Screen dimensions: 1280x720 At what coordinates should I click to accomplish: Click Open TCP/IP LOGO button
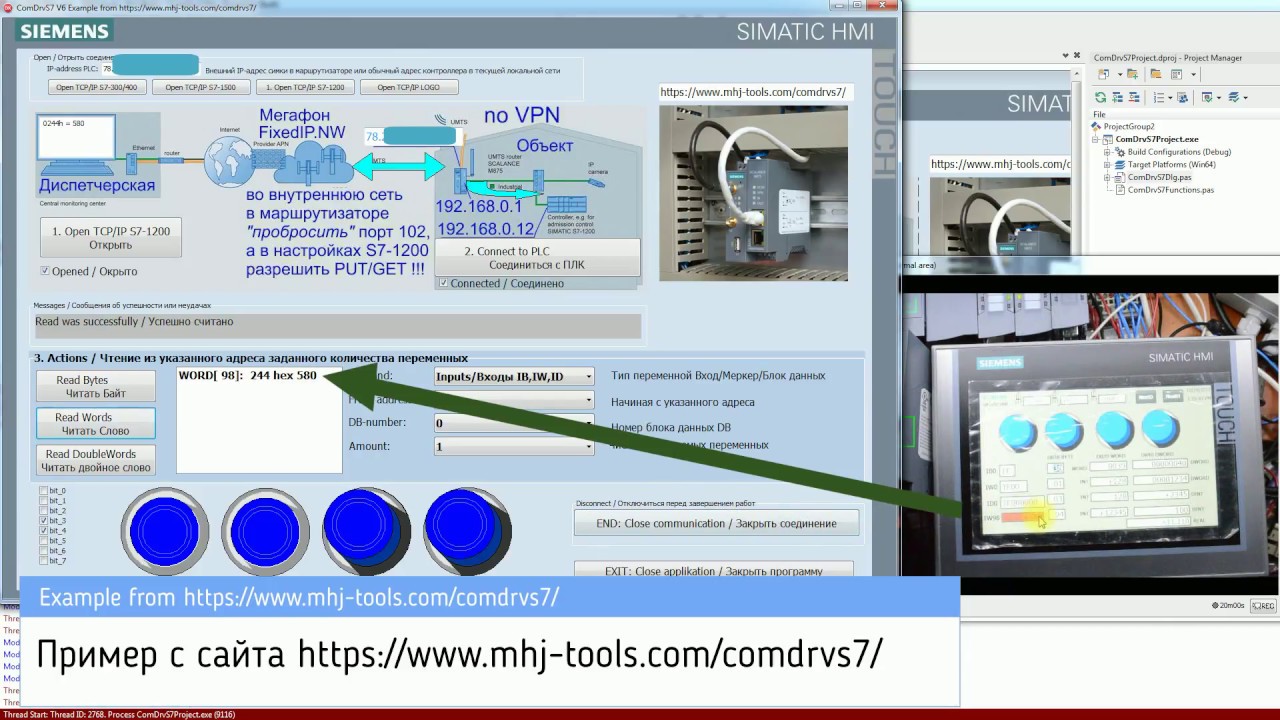409,87
